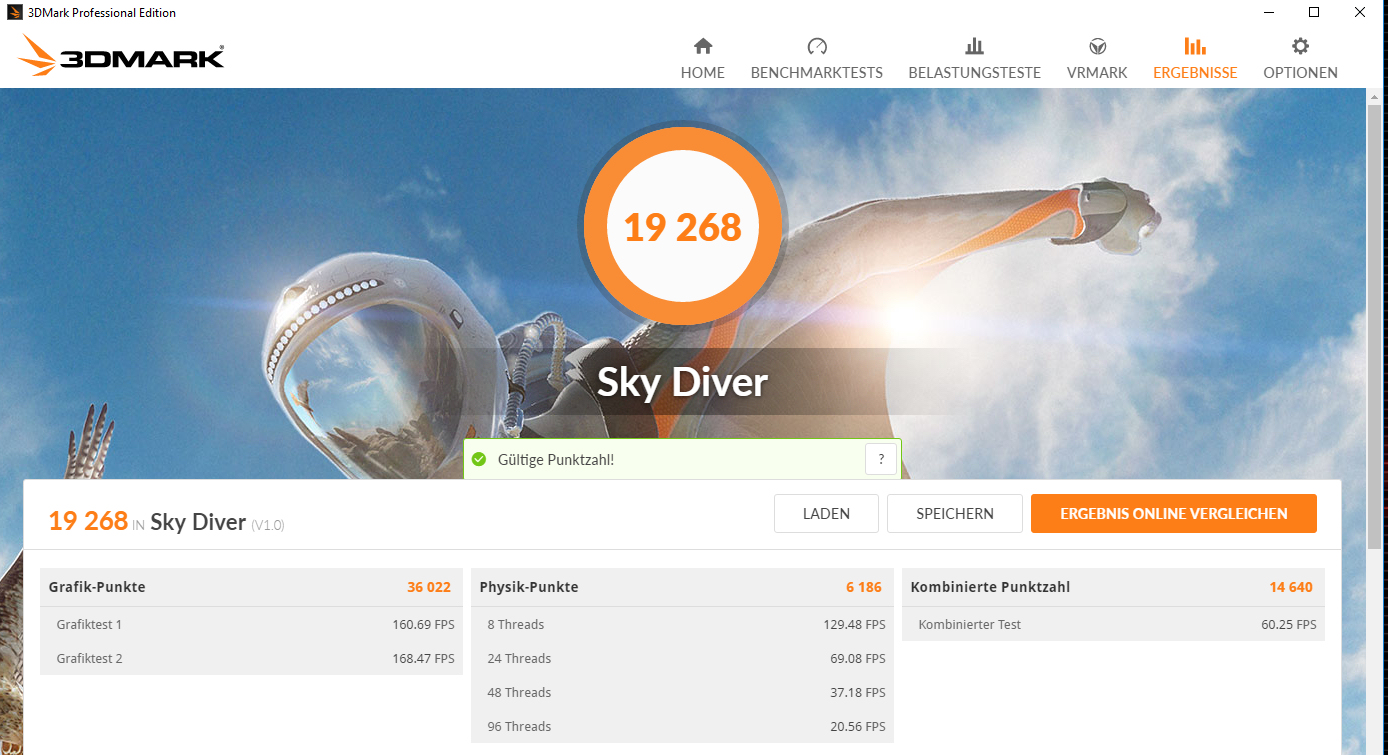Switch to the BENCHMARKTESTS tab
The height and width of the screenshot is (755, 1388).
[817, 60]
